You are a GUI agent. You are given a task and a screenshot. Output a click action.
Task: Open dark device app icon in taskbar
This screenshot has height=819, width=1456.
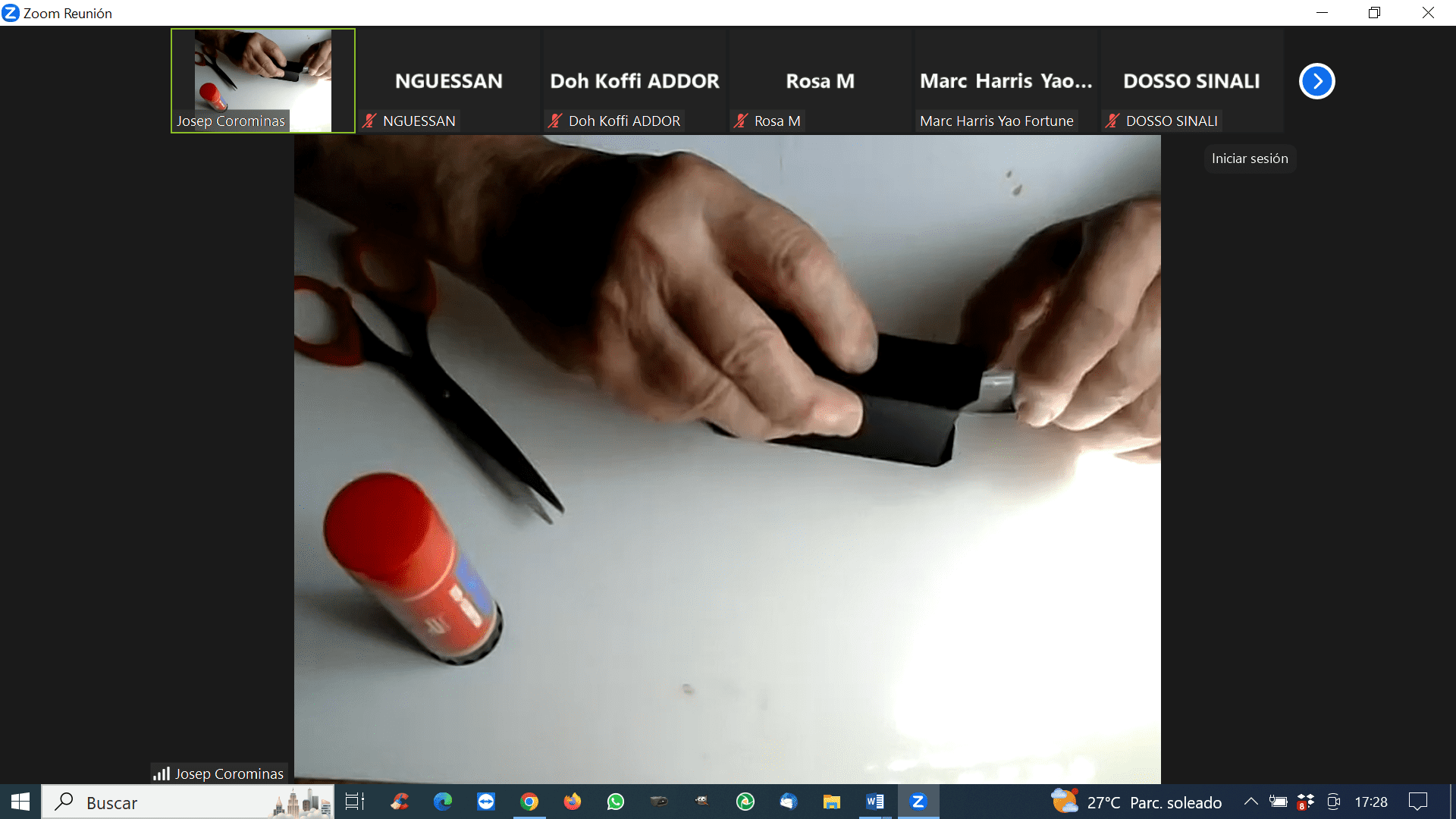(659, 802)
